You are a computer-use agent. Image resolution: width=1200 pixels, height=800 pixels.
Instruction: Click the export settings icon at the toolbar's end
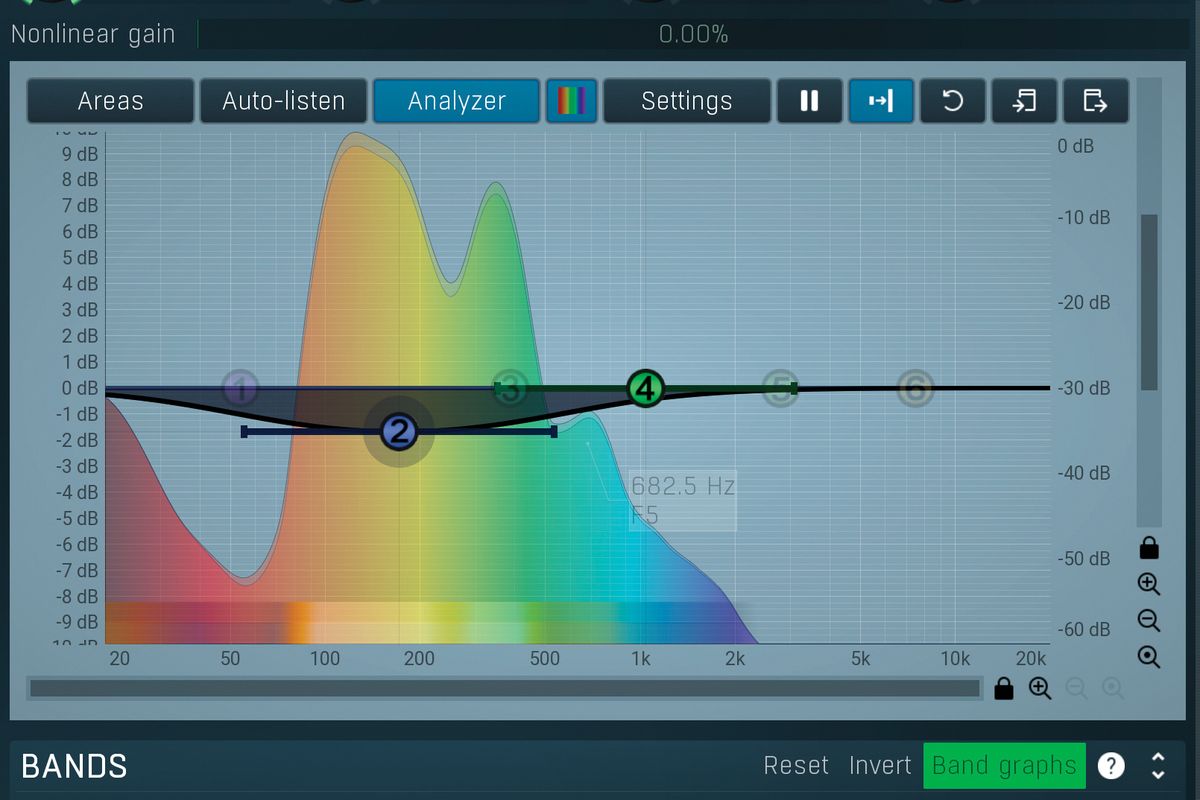[x=1095, y=100]
